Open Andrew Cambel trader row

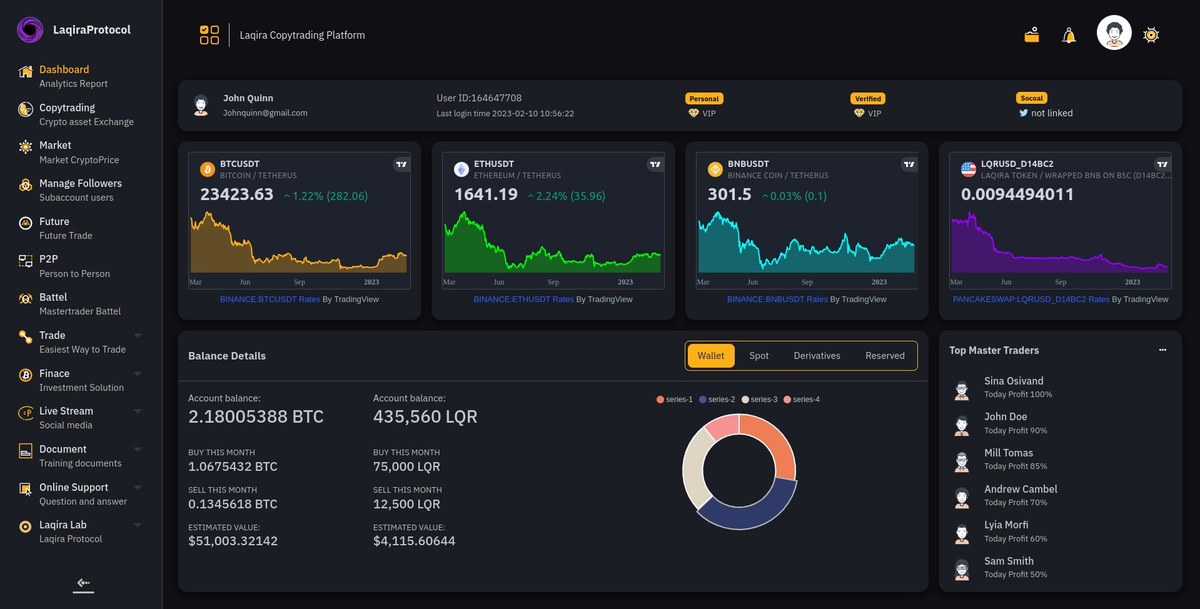(1059, 495)
